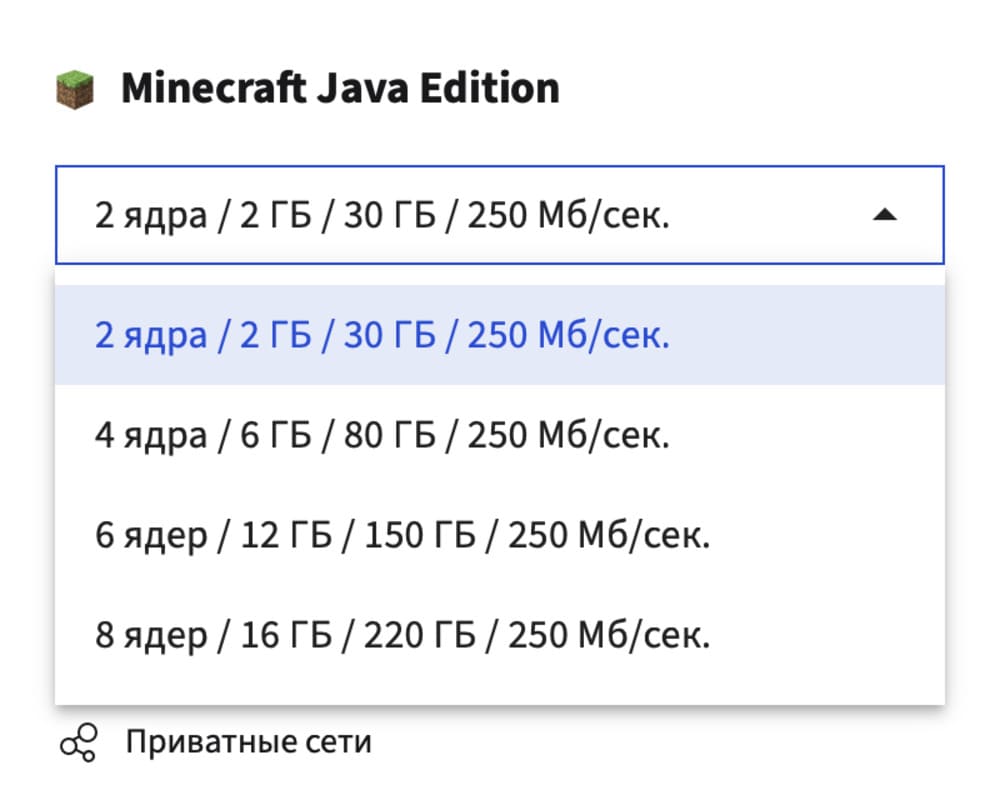Pick the 6 ядер / 12 ГБ option
1000x790 pixels.
[402, 535]
